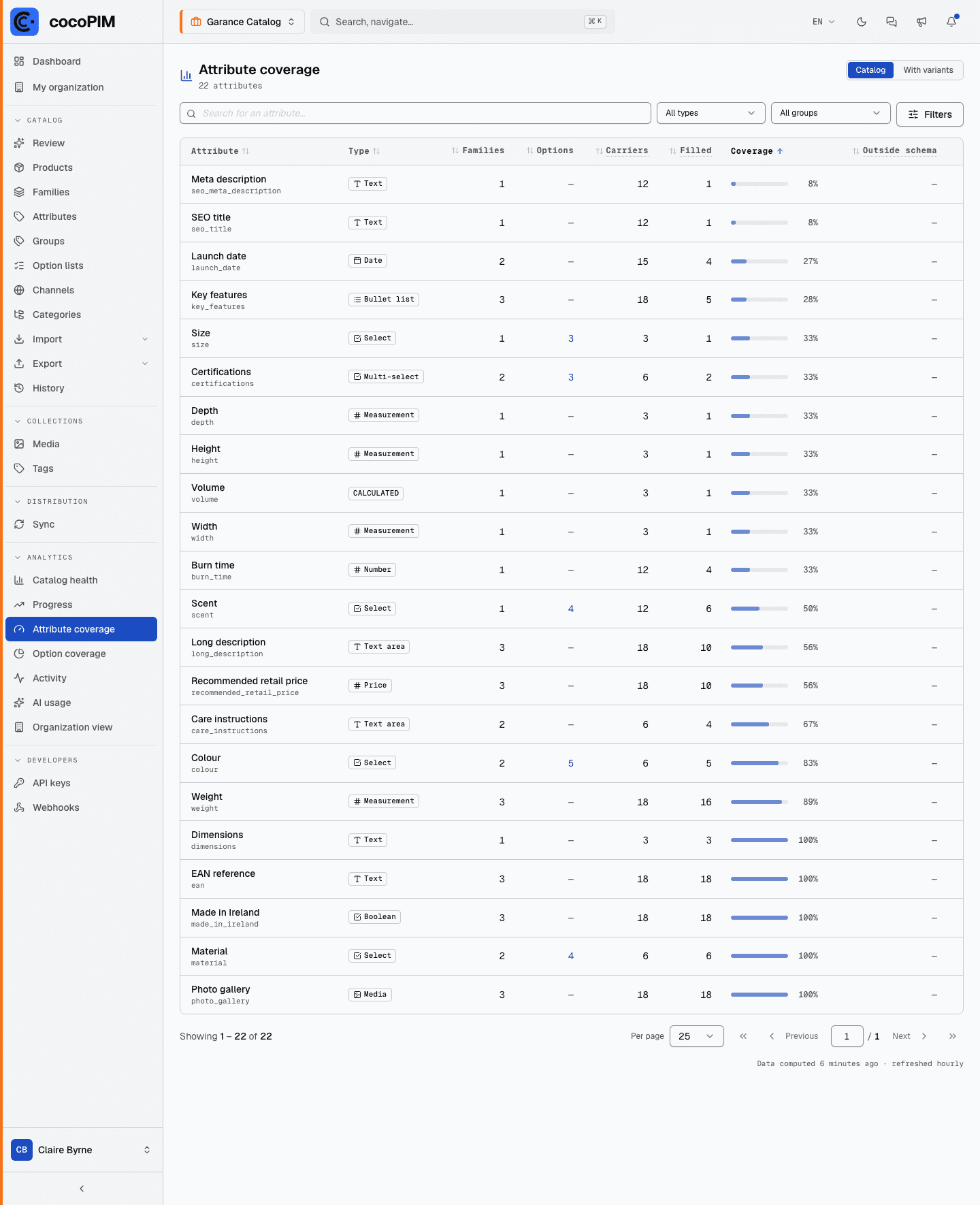980x1205 pixels.
Task: Open Catalog health in the sidebar
Action: pyautogui.click(x=81, y=580)
